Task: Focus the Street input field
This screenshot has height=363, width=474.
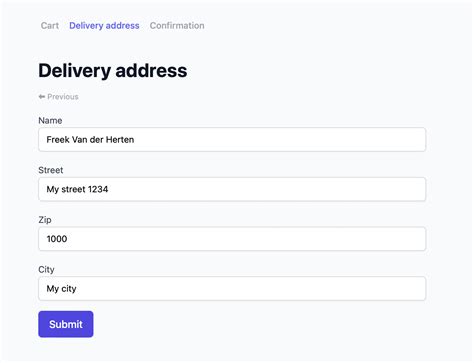Action: tap(232, 189)
